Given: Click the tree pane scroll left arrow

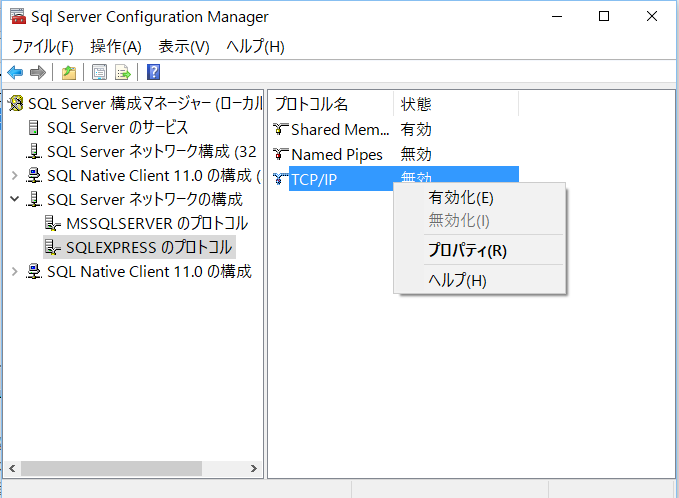Looking at the screenshot, I should click(12, 469).
